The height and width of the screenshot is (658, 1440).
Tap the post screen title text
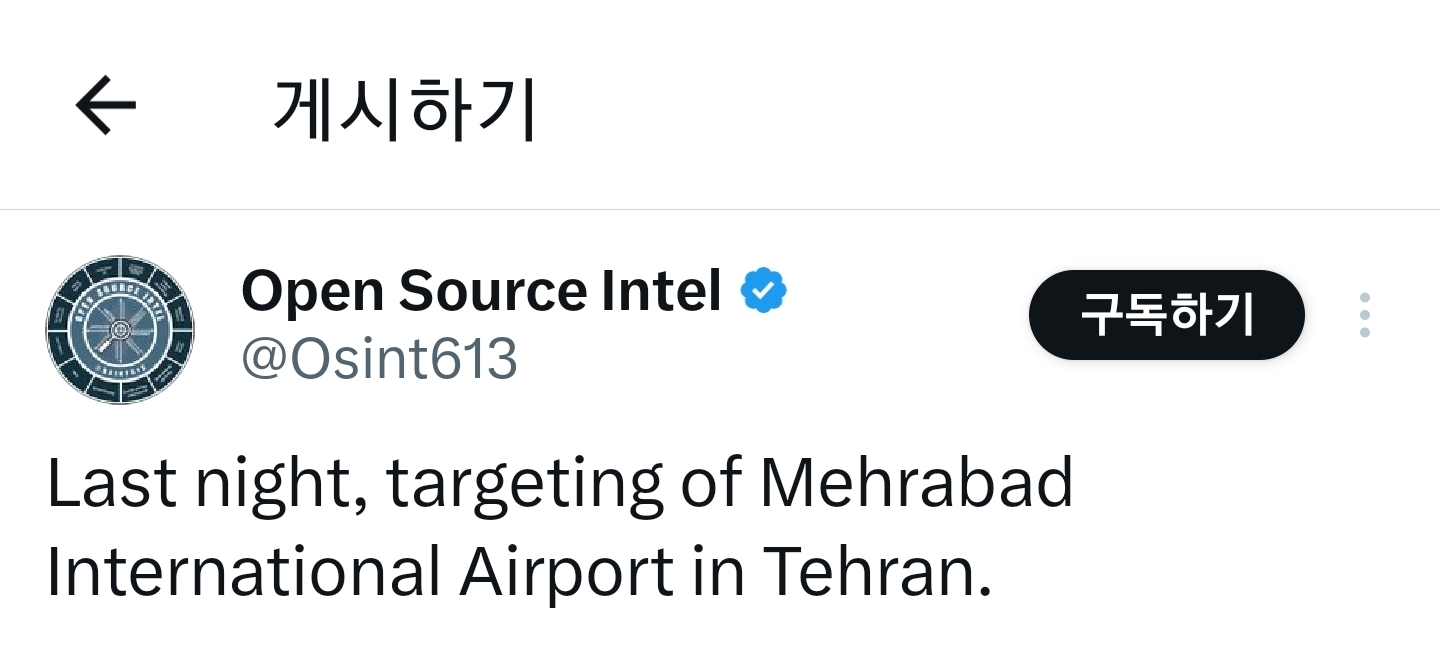tap(402, 104)
